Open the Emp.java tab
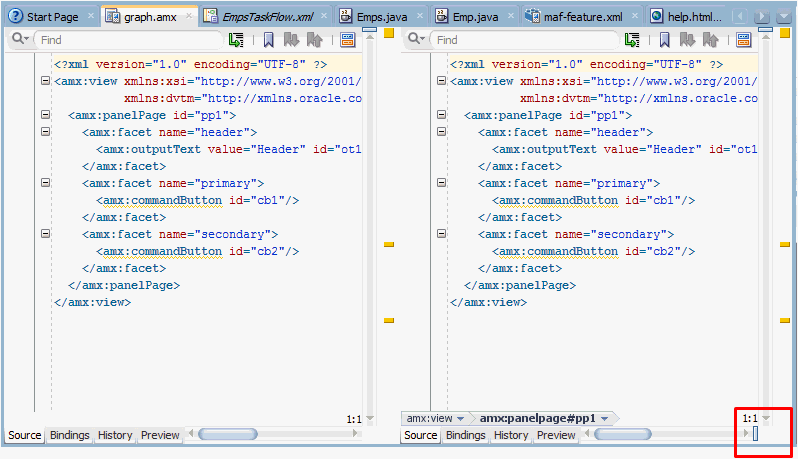The width and height of the screenshot is (798, 459). 475,17
